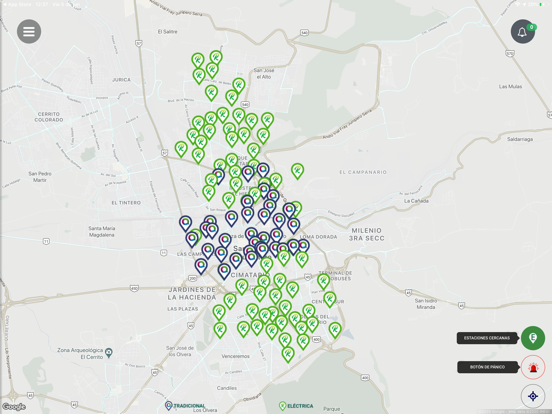This screenshot has height=414, width=552.
Task: Center map on my location
Action: [533, 396]
